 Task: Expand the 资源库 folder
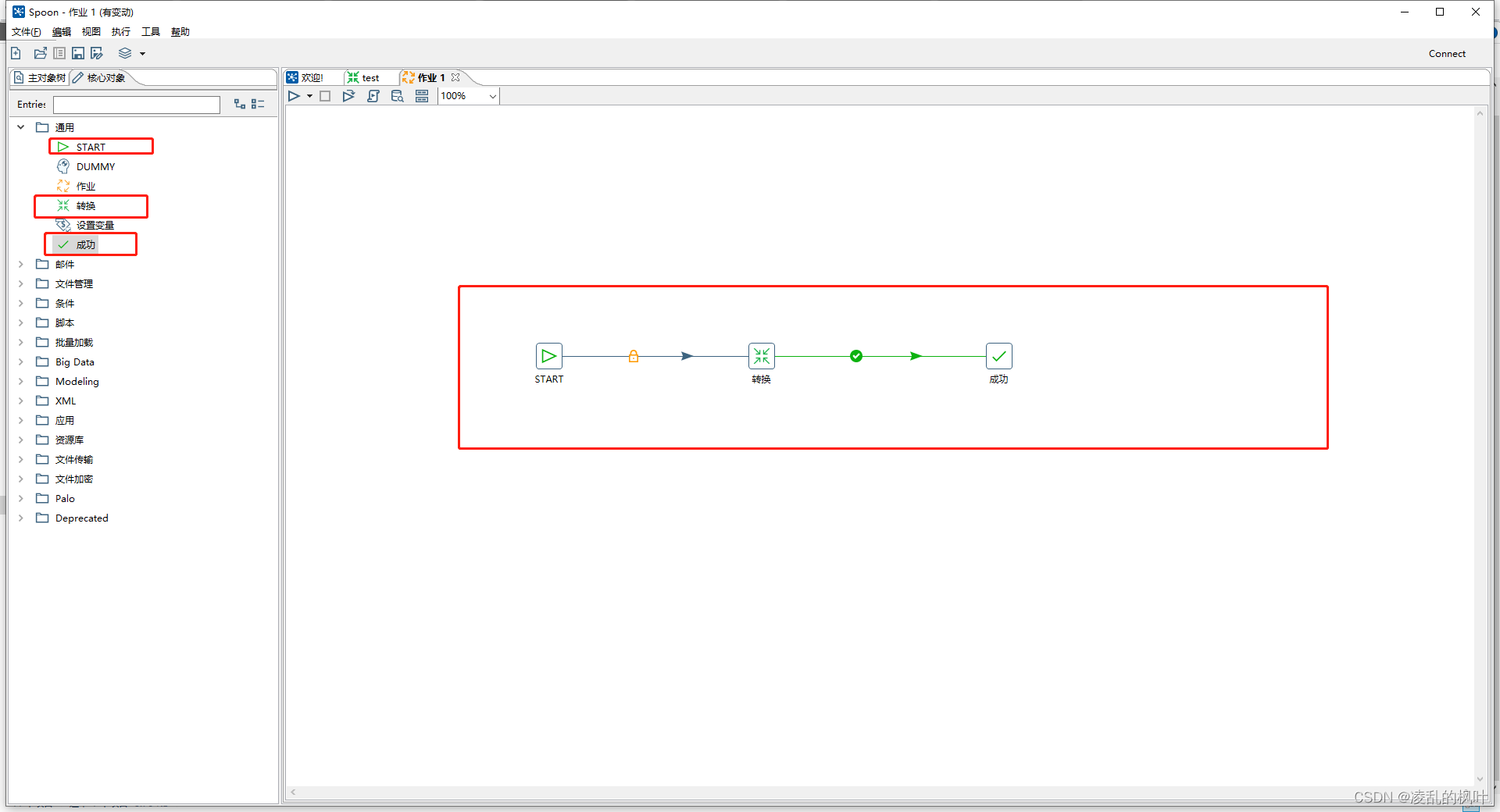tap(21, 440)
